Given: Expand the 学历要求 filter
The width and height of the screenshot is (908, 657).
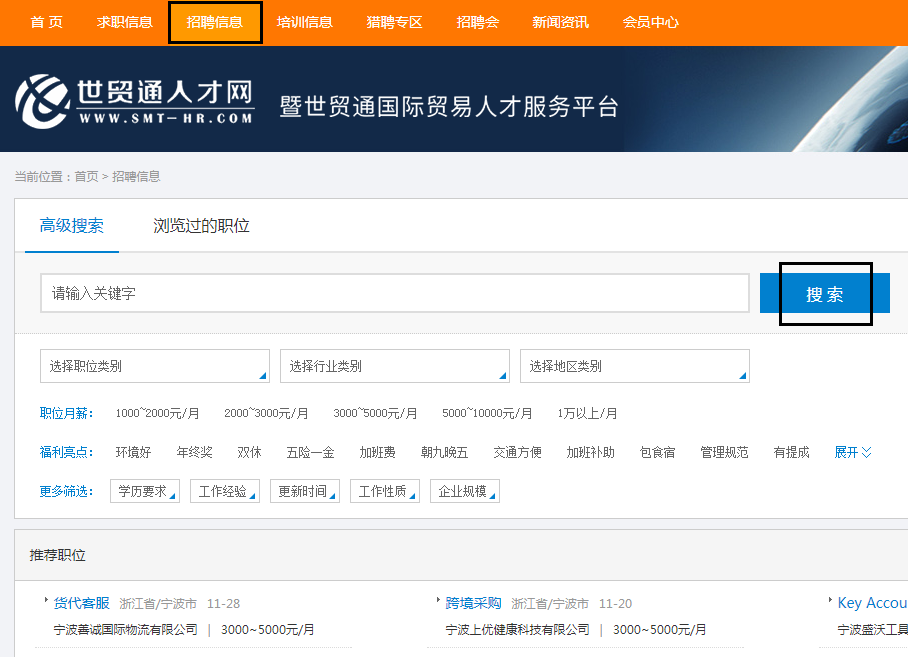Looking at the screenshot, I should 144,491.
